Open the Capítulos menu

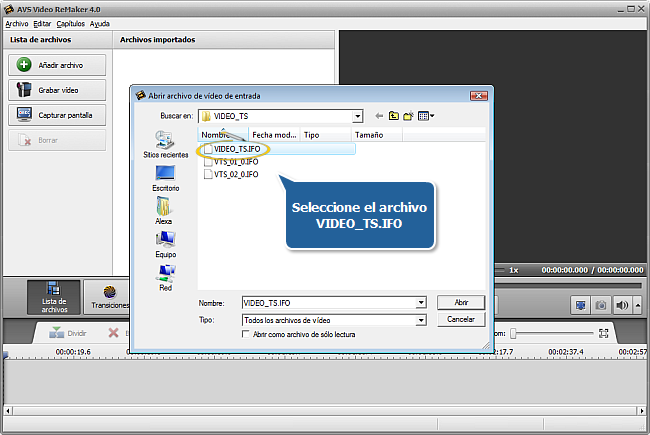coord(70,24)
